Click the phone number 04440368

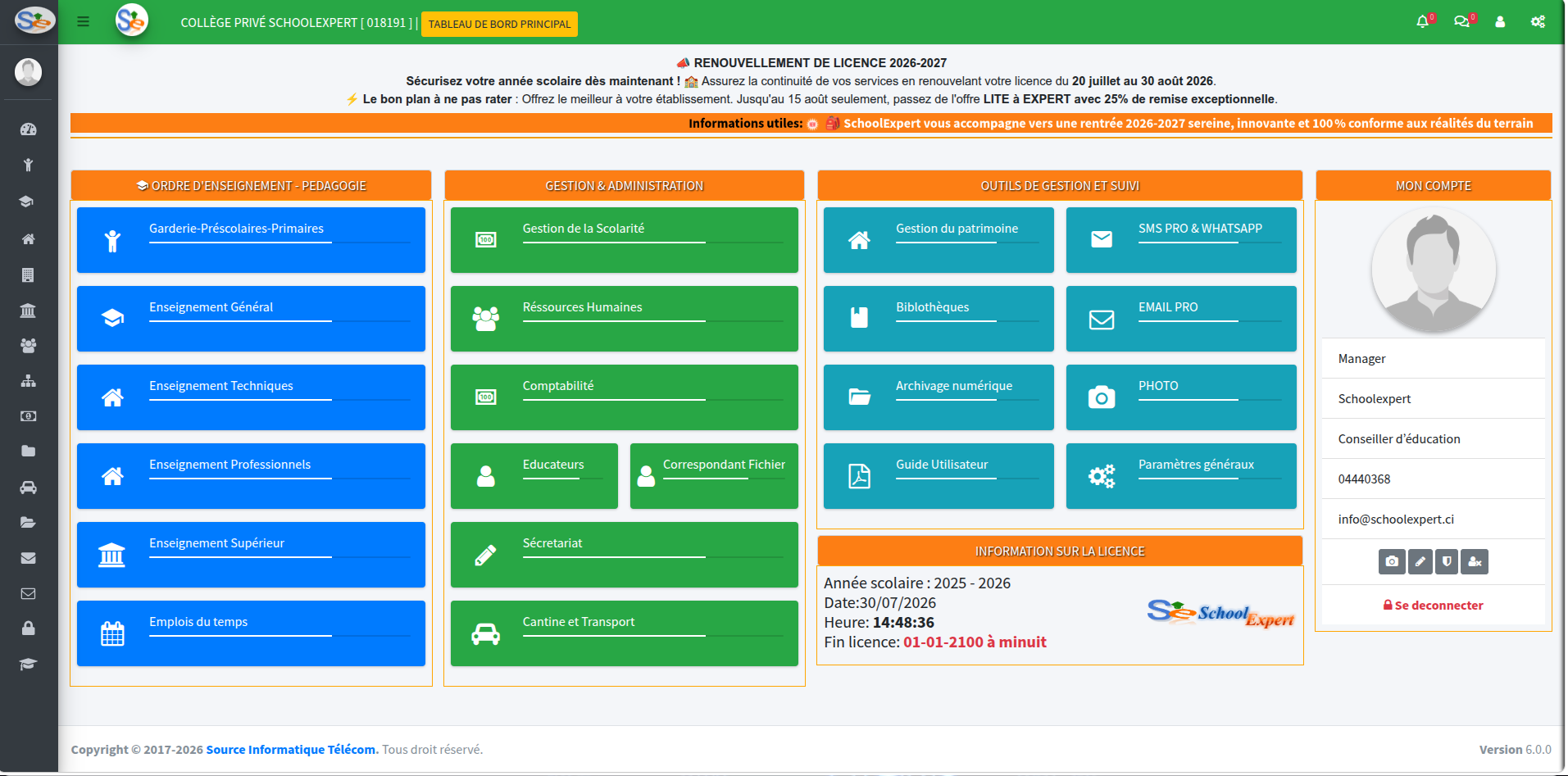click(x=1364, y=479)
